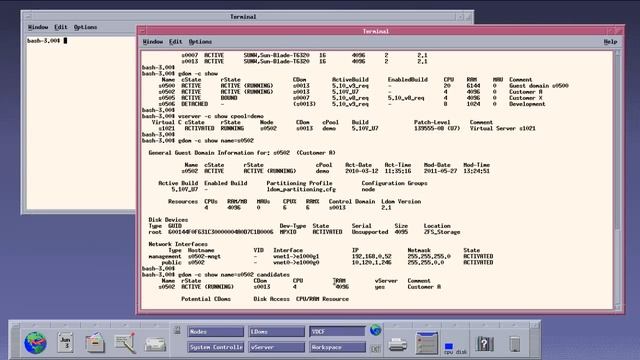Screen dimensions: 640x360
Task: Expand subpanel arrow above Text Note icon
Action: (125, 325)
